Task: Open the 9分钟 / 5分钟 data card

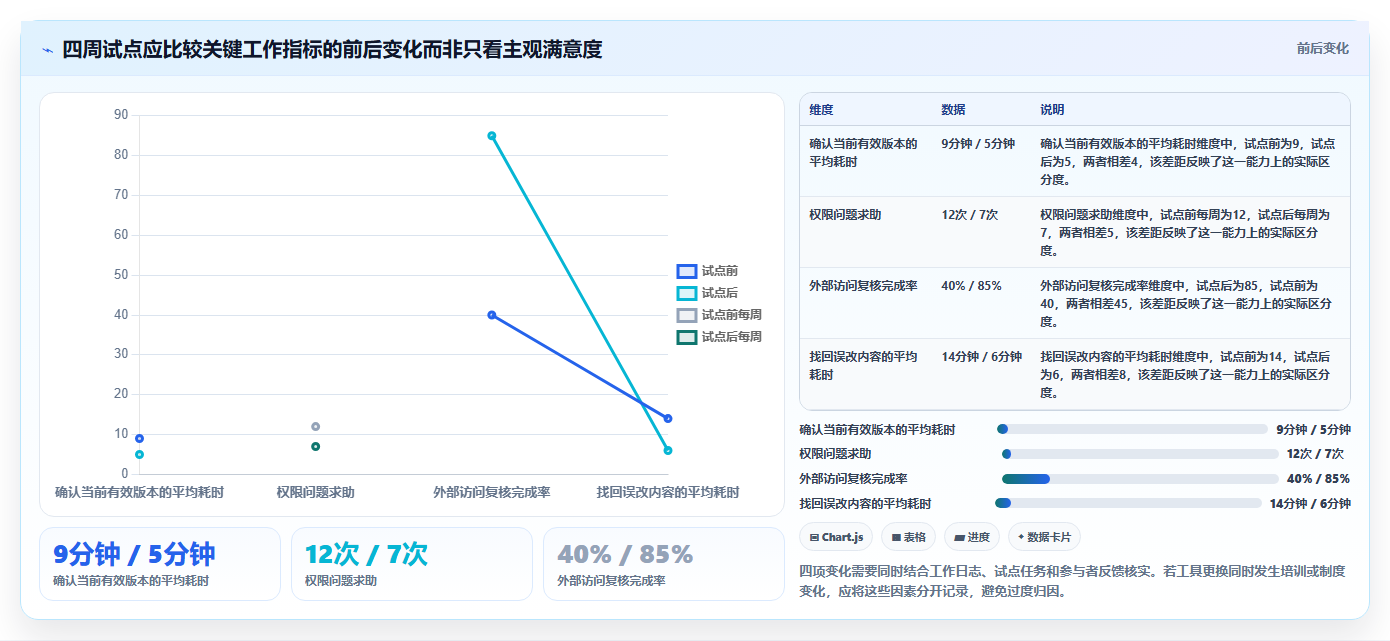Action: tap(160, 564)
